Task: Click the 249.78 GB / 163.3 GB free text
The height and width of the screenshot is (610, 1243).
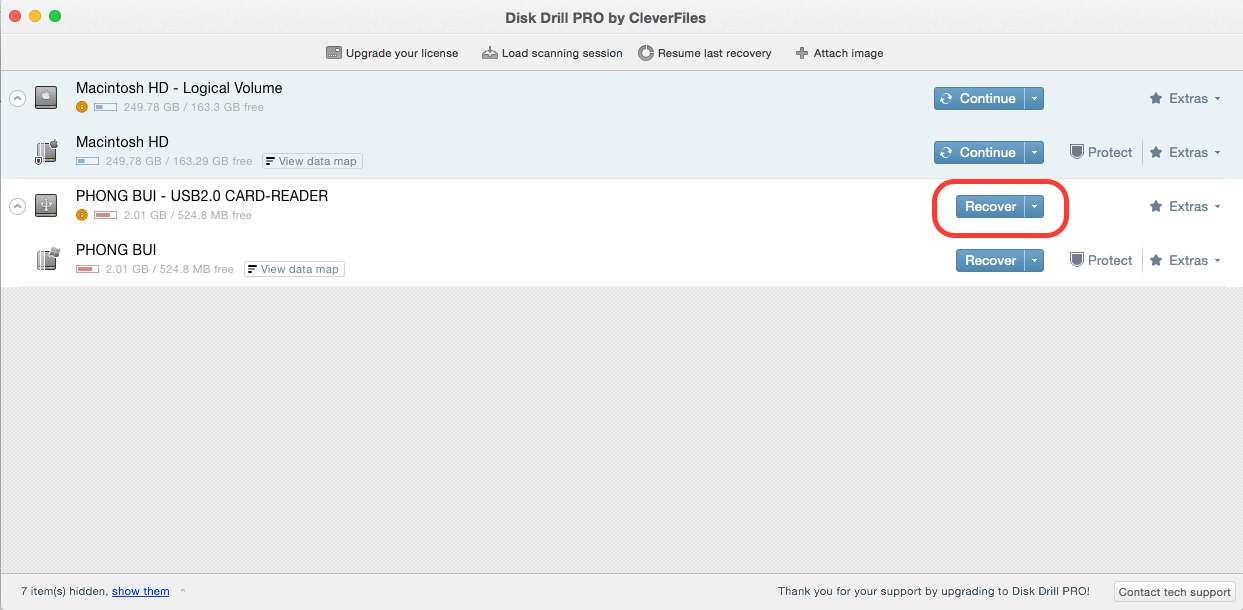Action: tap(194, 107)
